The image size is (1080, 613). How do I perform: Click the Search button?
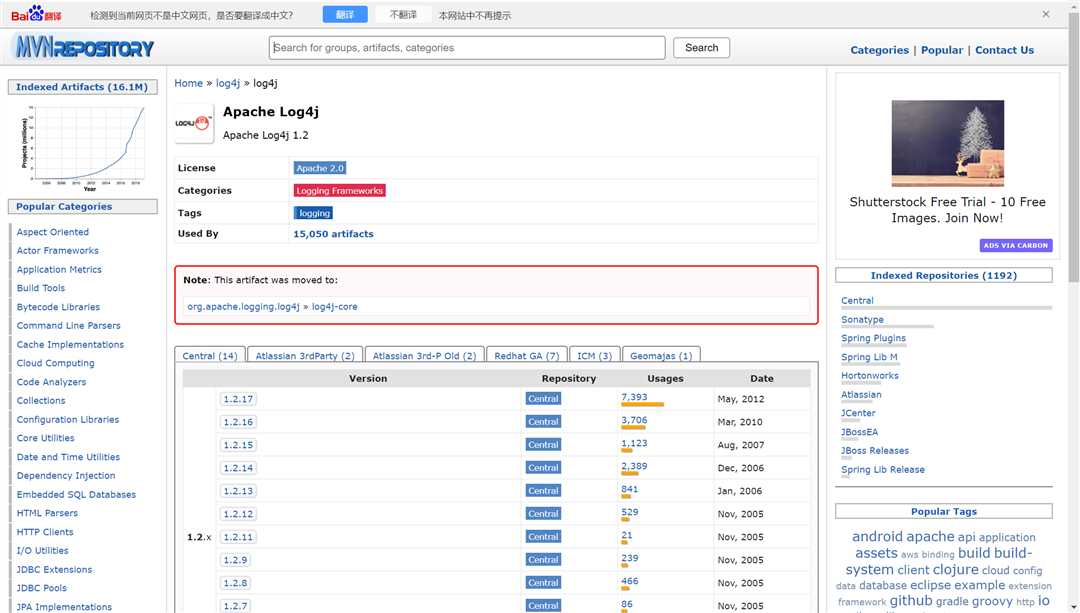pyautogui.click(x=701, y=48)
